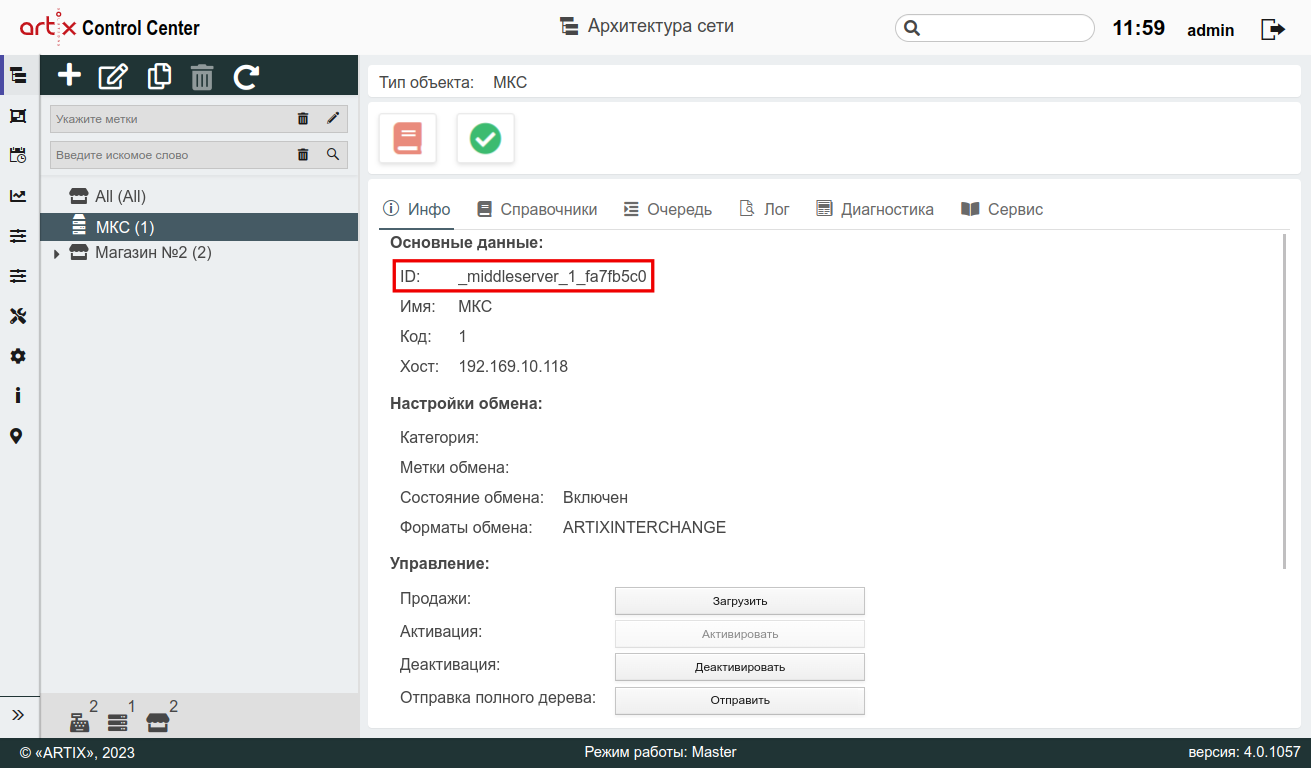Open the tools wrench sidebar icon
This screenshot has width=1311, height=768.
coord(17,316)
